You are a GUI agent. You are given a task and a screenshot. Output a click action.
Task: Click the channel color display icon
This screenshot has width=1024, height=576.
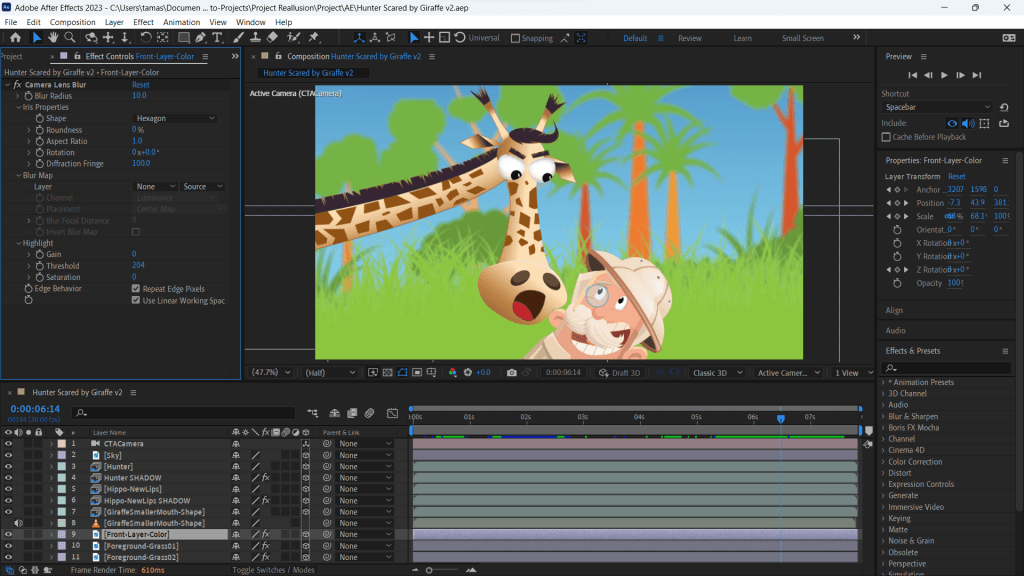coord(453,373)
